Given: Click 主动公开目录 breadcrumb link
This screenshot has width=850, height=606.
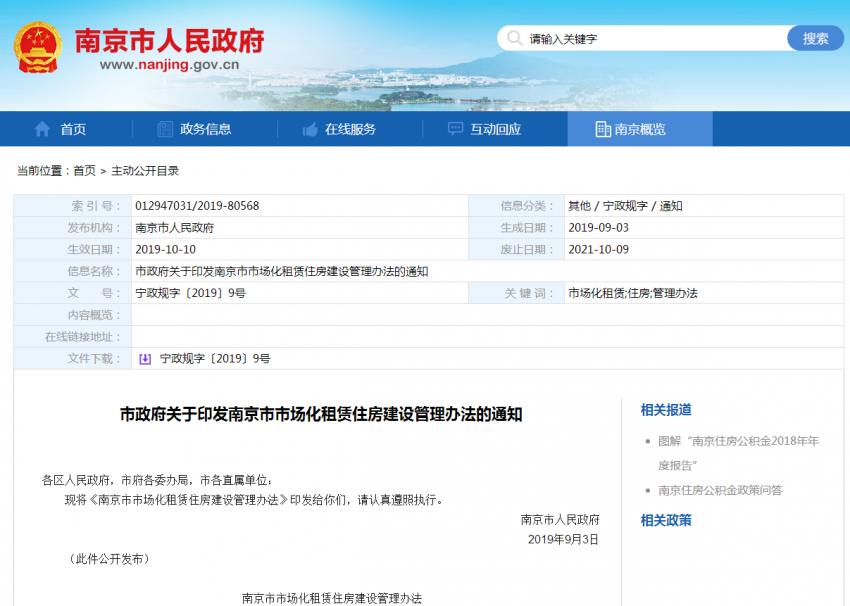Looking at the screenshot, I should (x=145, y=171).
